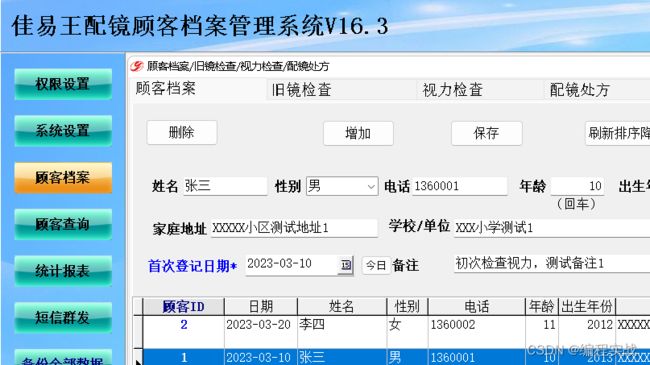The height and width of the screenshot is (365, 650).
Task: Click phone cell 1360001 in table row
Action: pos(477,357)
